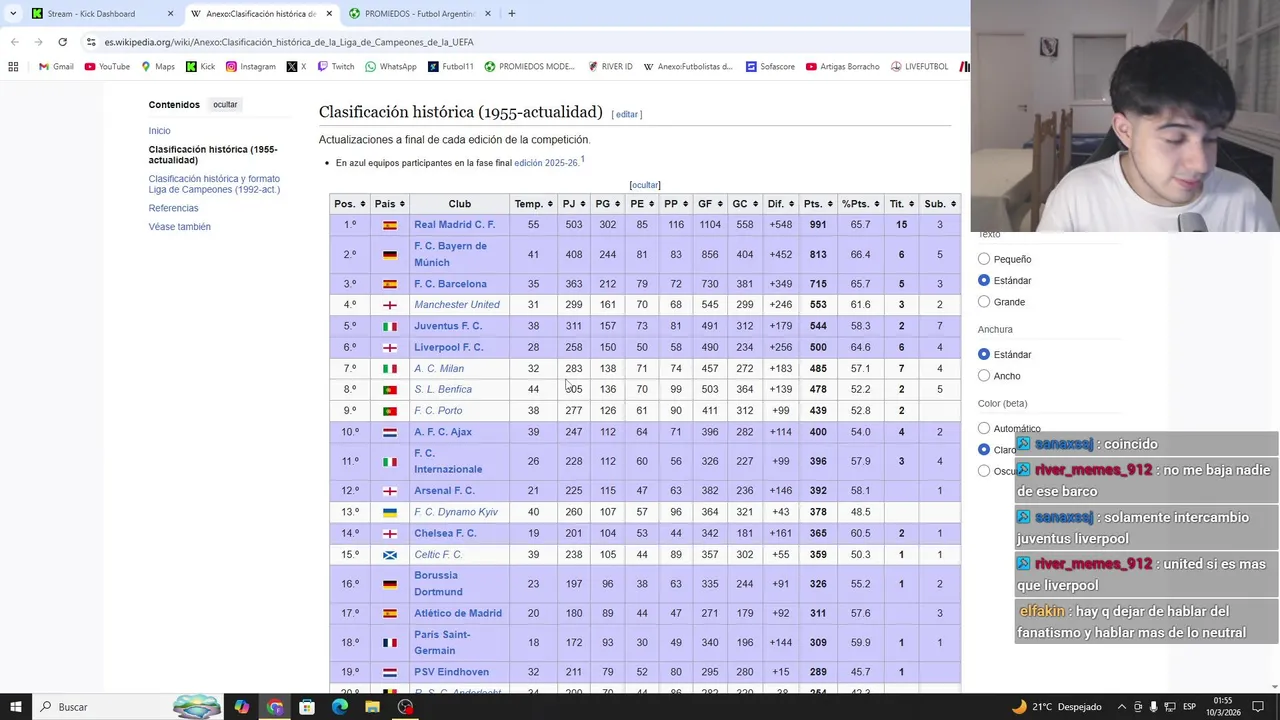Reload the page with the refresh icon
Screen dimensions: 1280x720
click(x=62, y=42)
